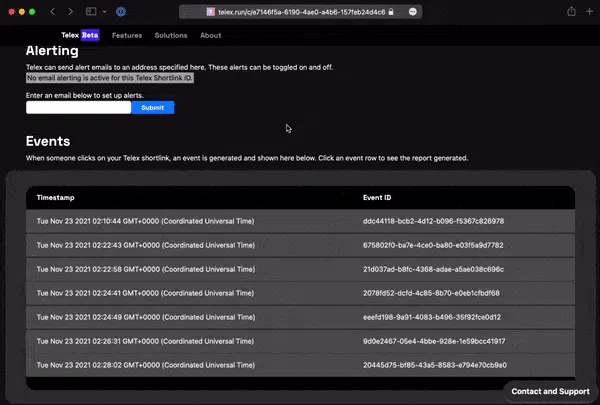Click event ID starting with ddc44118
Screen dimensions: 600x405
coord(434,221)
